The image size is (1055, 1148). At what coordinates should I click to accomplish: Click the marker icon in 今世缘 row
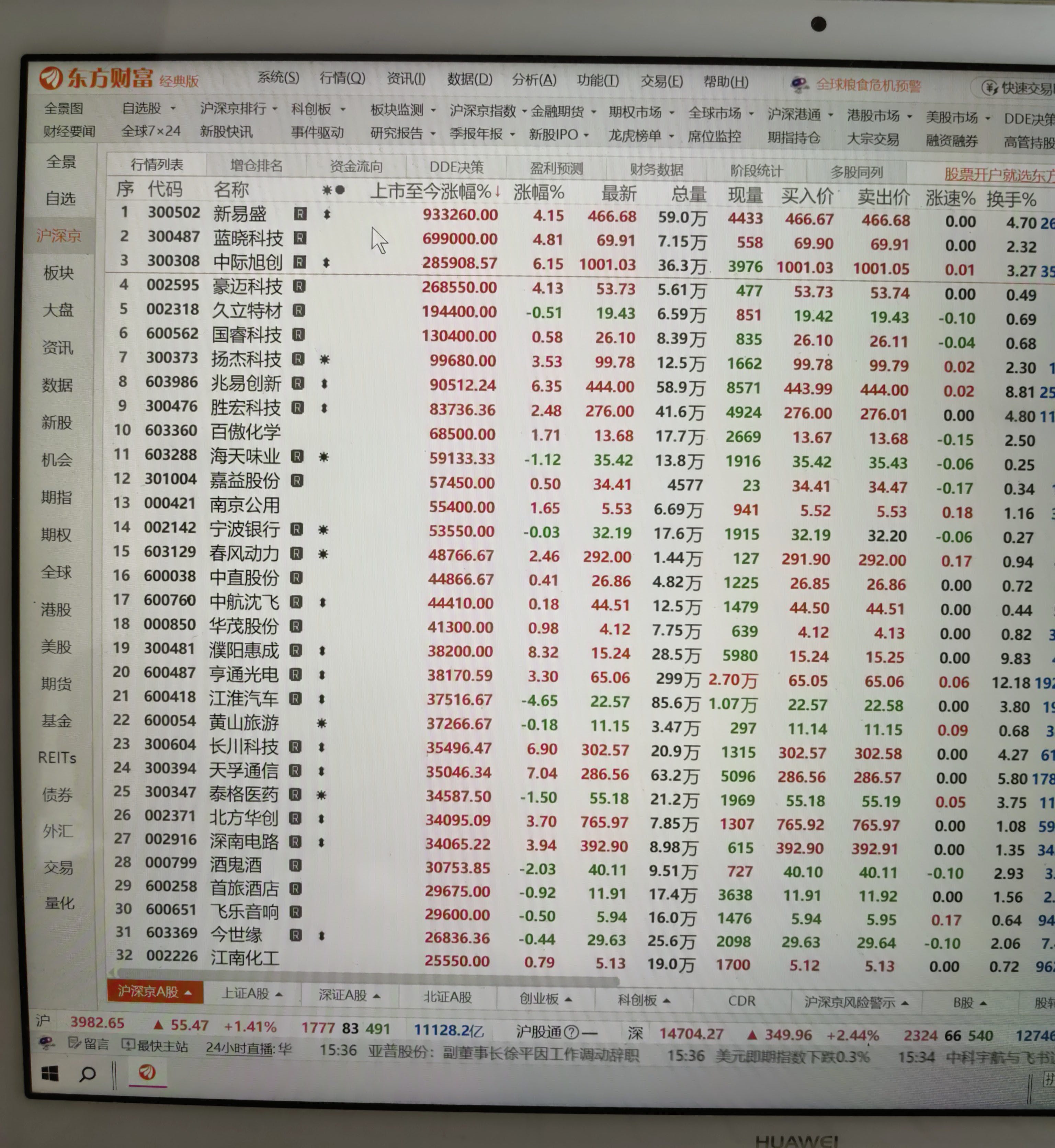321,935
